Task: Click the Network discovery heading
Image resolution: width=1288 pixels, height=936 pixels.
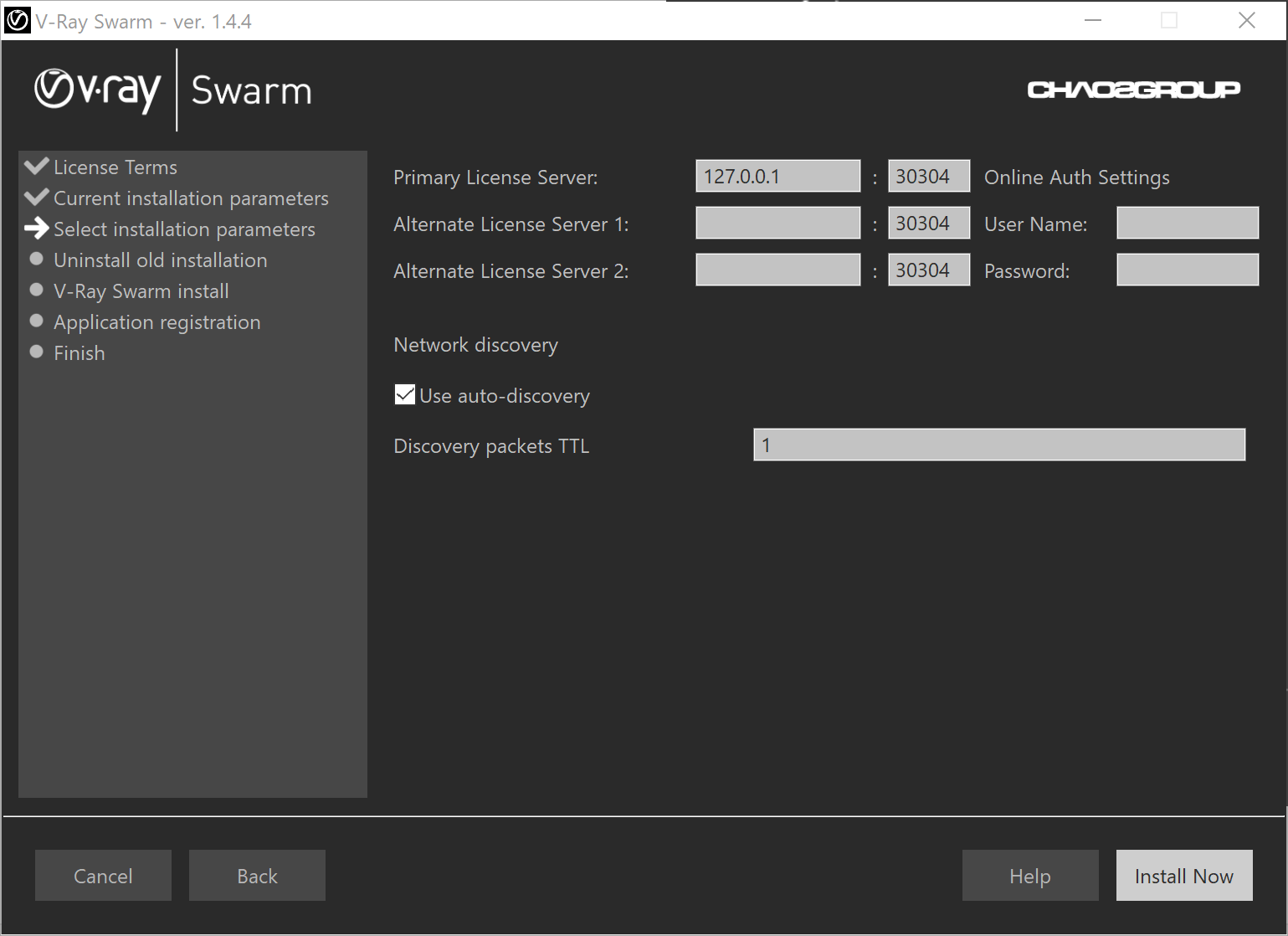Action: tap(476, 345)
